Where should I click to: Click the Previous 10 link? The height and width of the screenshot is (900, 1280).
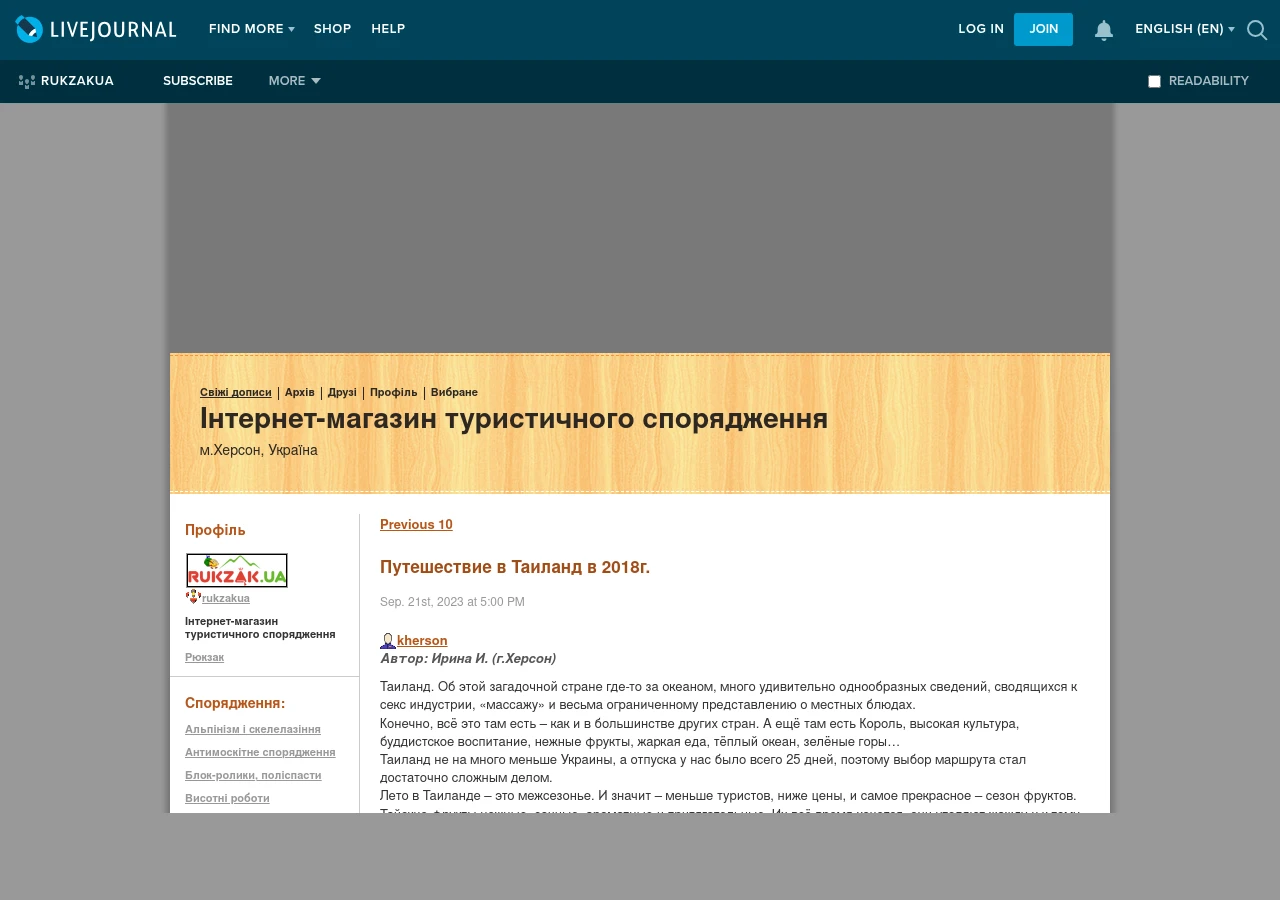pyautogui.click(x=416, y=525)
